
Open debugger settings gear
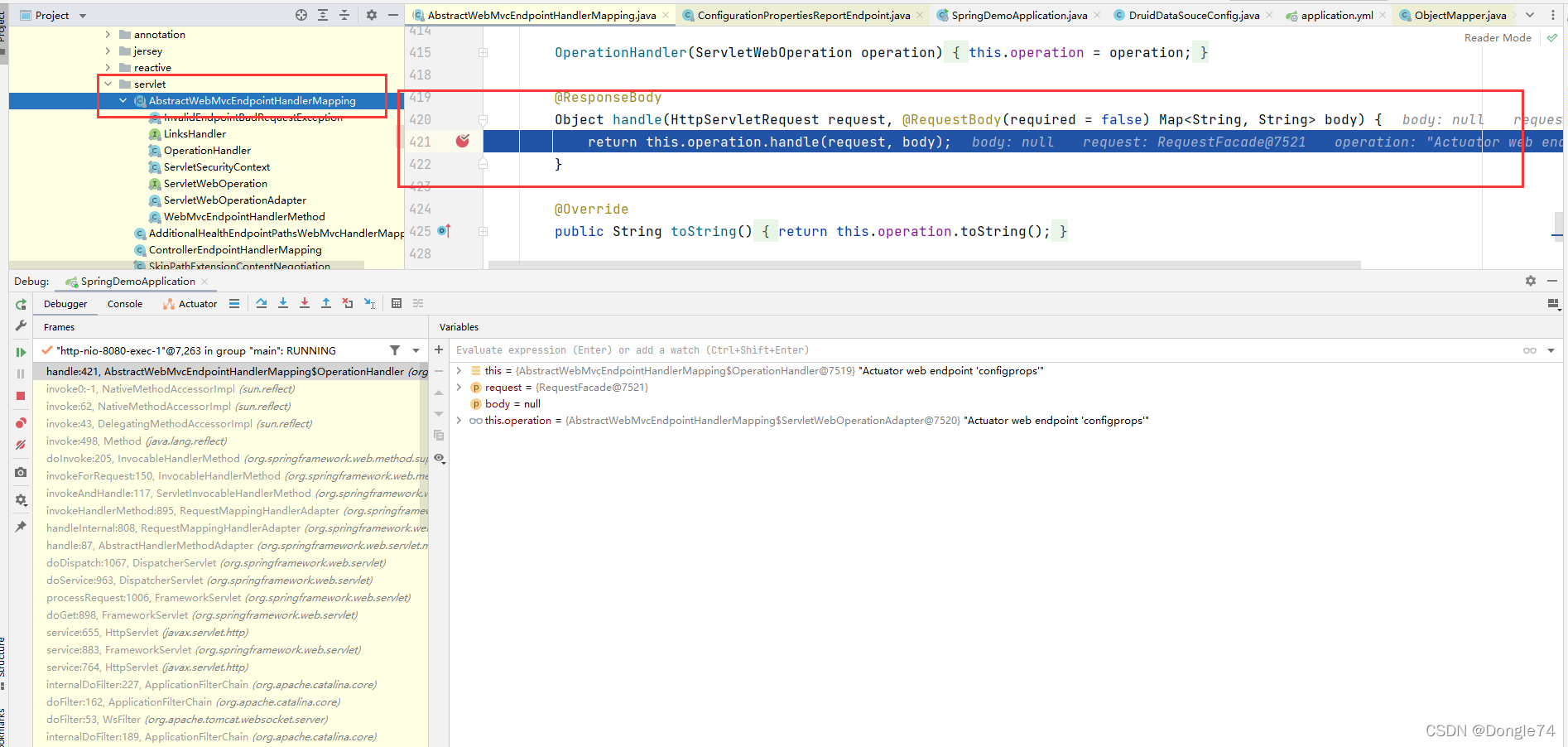tap(21, 499)
